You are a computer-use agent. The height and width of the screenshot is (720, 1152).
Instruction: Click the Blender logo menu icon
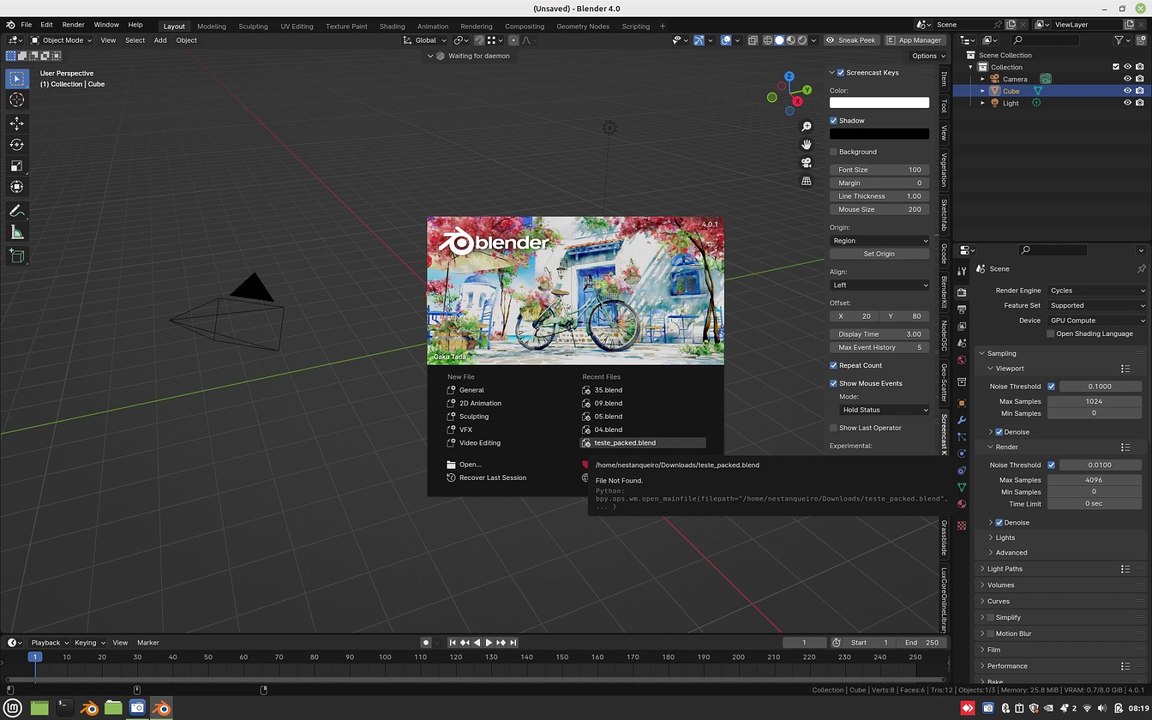(10, 25)
